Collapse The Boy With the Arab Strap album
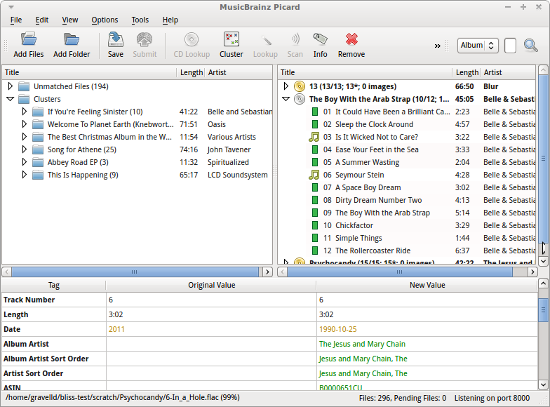This screenshot has height=407, width=550. tap(286, 99)
